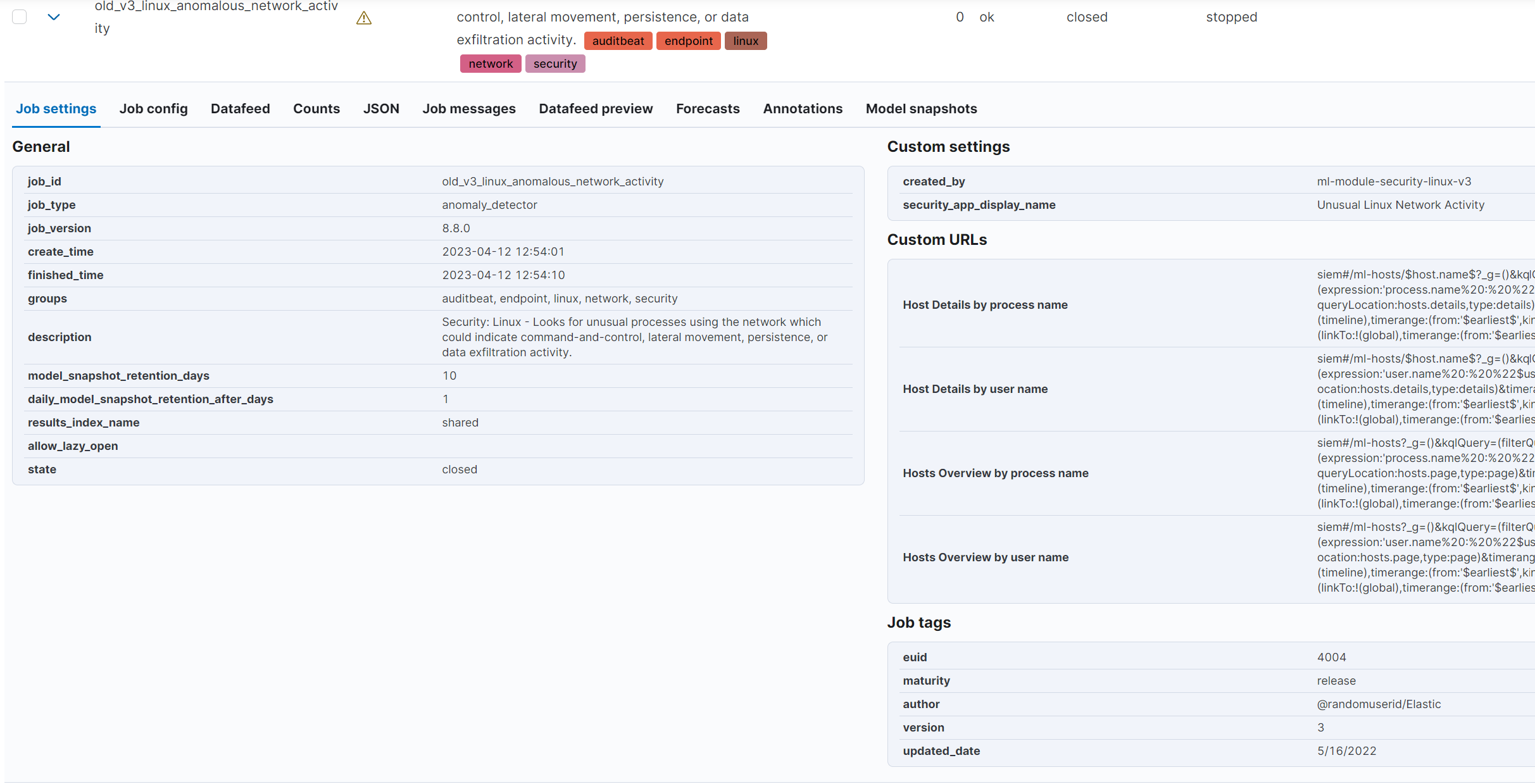Select the Job settings tab
The image size is (1535, 784).
tap(56, 109)
